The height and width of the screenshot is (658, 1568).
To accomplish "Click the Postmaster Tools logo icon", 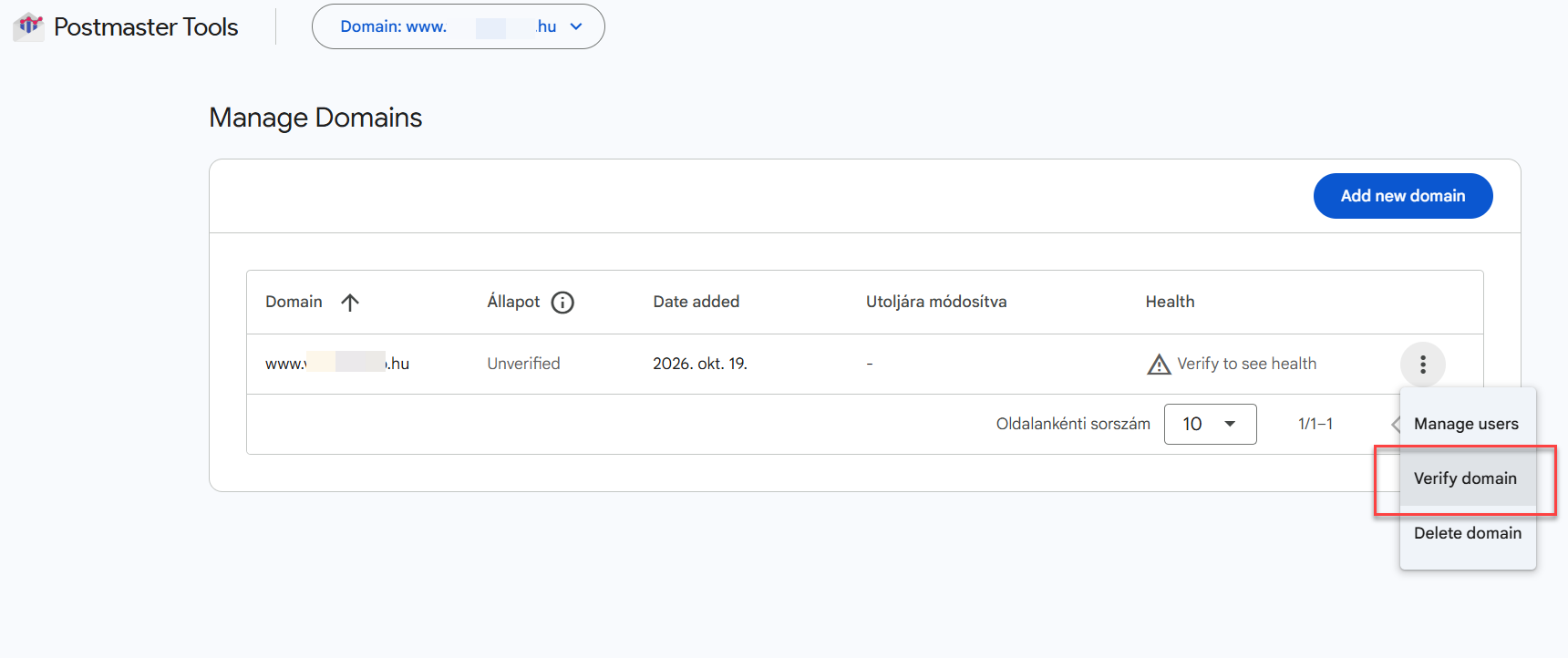I will (x=28, y=26).
